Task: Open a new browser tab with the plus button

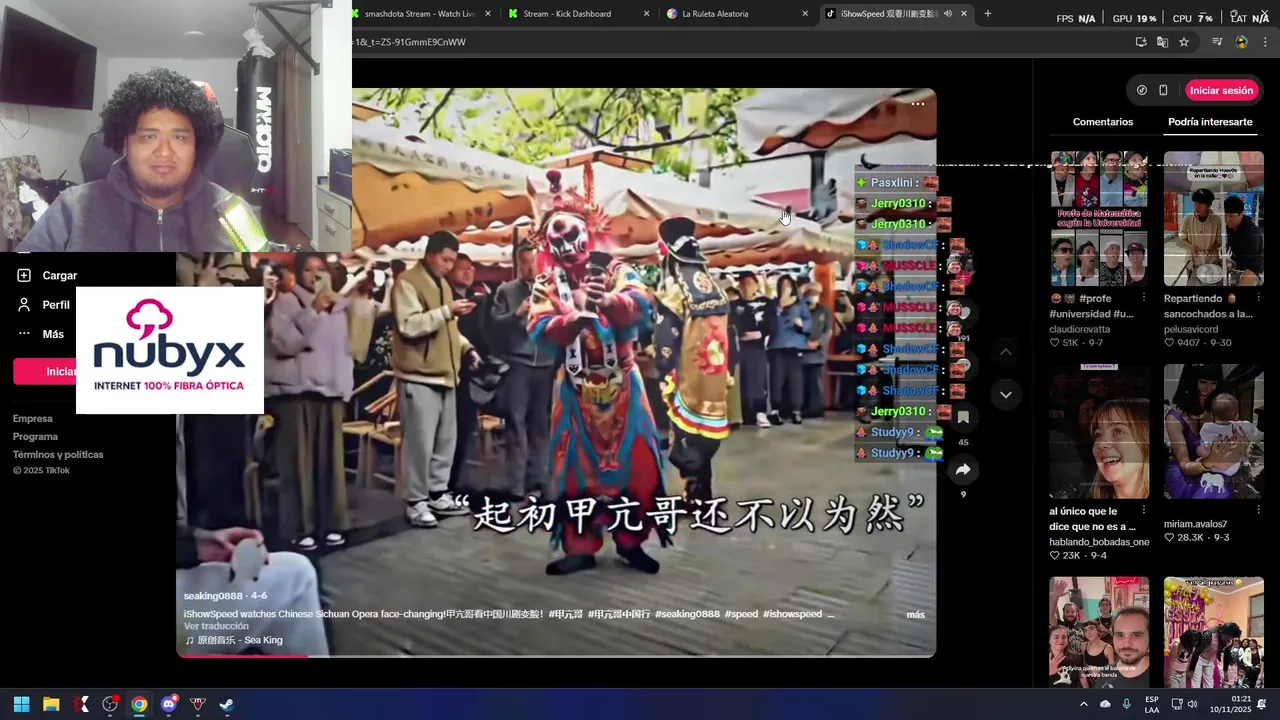Action: (x=988, y=14)
